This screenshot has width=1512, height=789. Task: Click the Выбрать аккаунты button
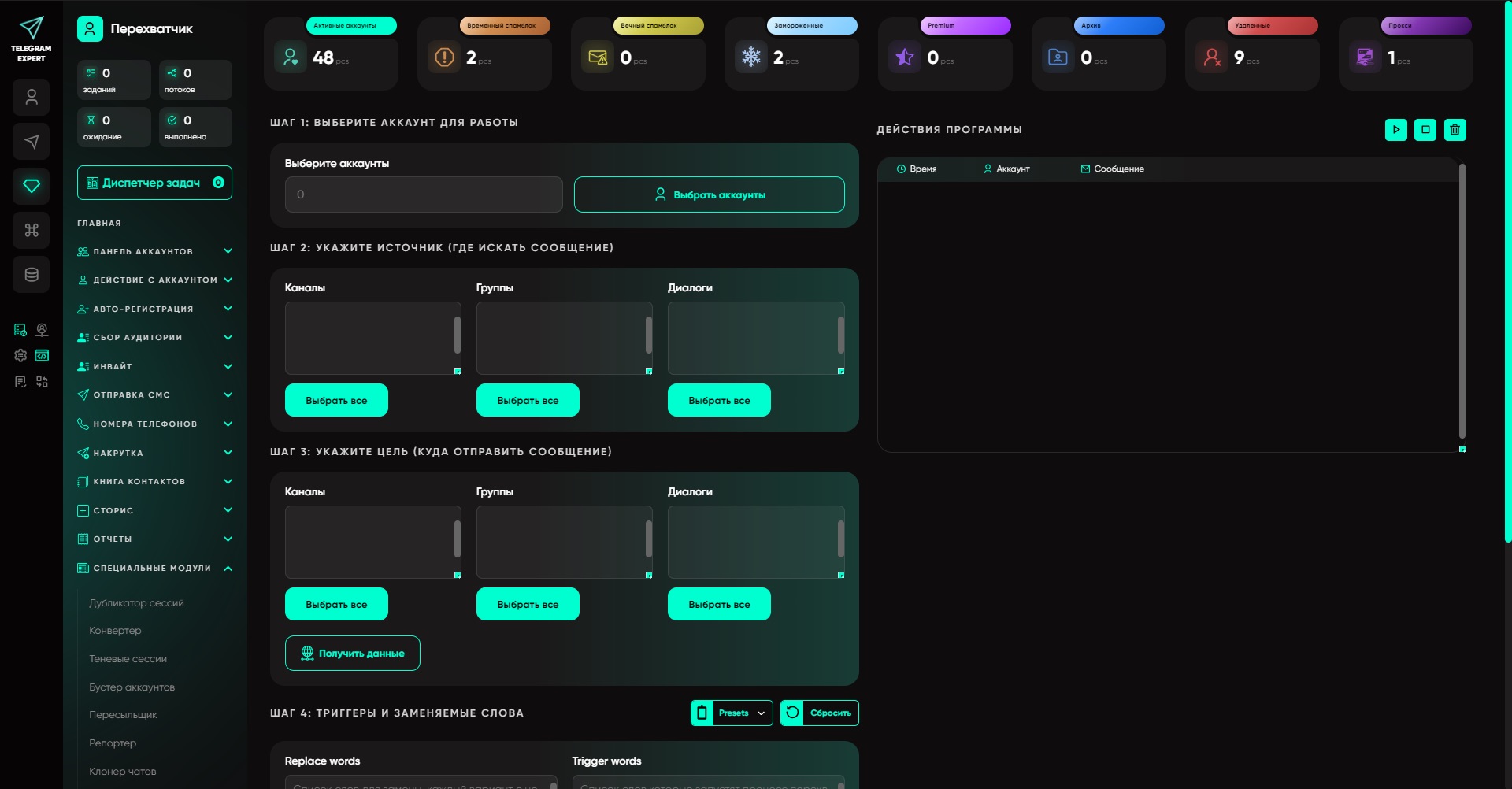click(x=710, y=194)
